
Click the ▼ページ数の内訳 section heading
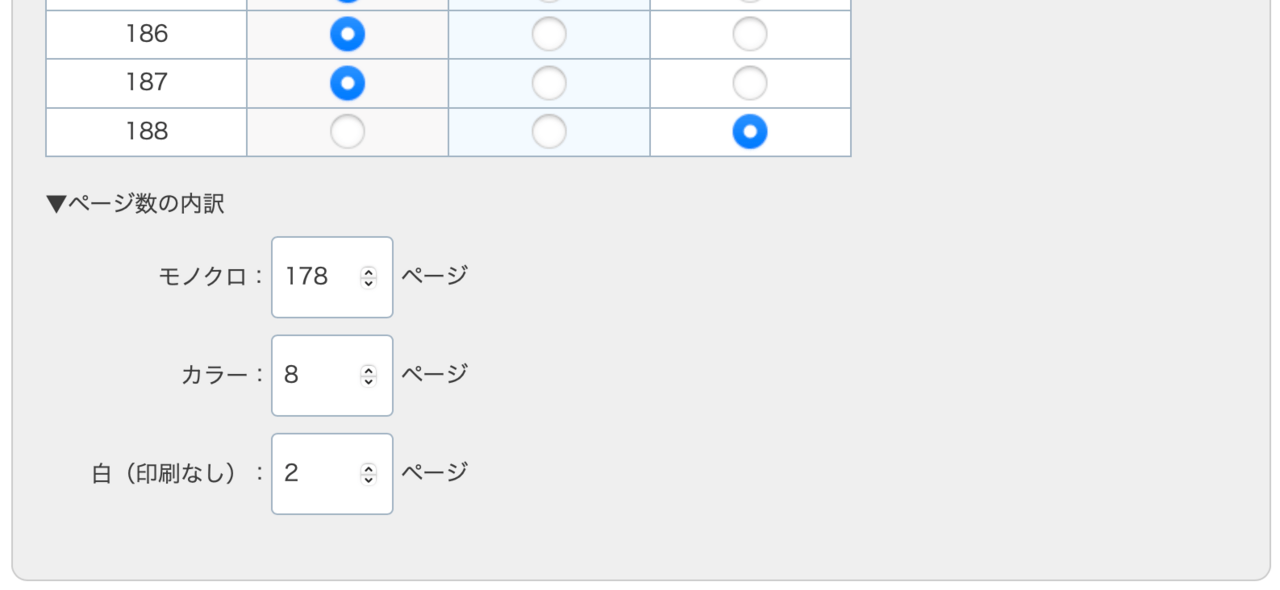click(x=135, y=204)
